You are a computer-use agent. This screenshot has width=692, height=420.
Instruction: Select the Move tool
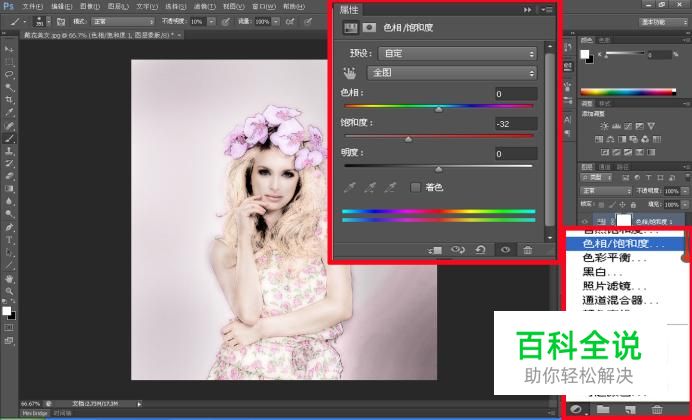[x=9, y=49]
